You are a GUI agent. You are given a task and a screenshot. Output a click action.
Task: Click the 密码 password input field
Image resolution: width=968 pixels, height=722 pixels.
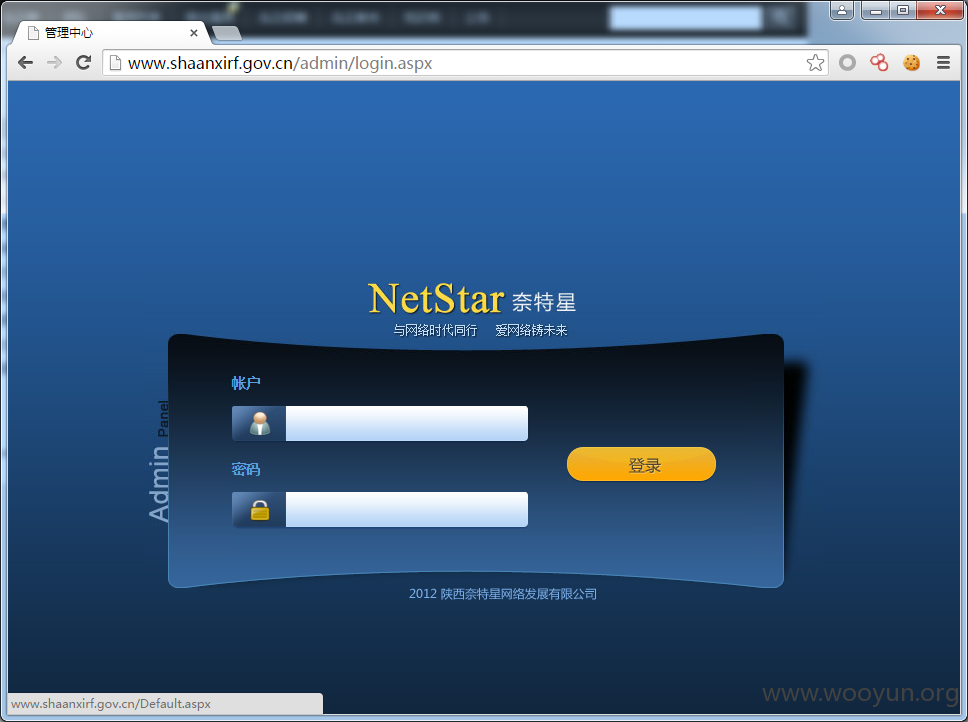(x=406, y=509)
